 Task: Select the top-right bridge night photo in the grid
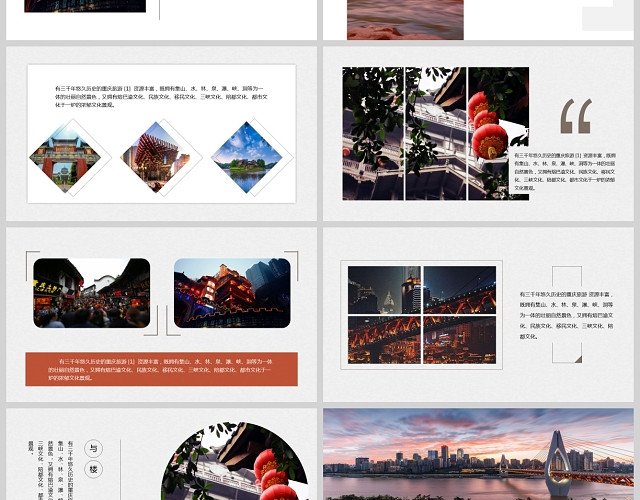click(460, 290)
